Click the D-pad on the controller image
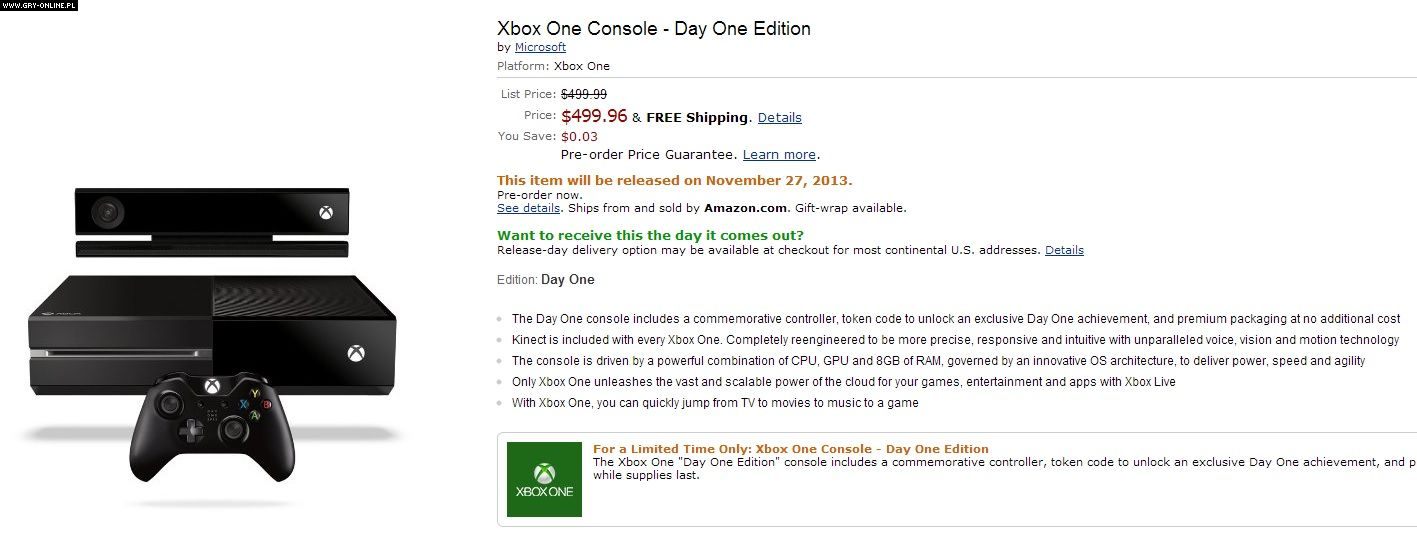The image size is (1417, 543). pyautogui.click(x=189, y=431)
